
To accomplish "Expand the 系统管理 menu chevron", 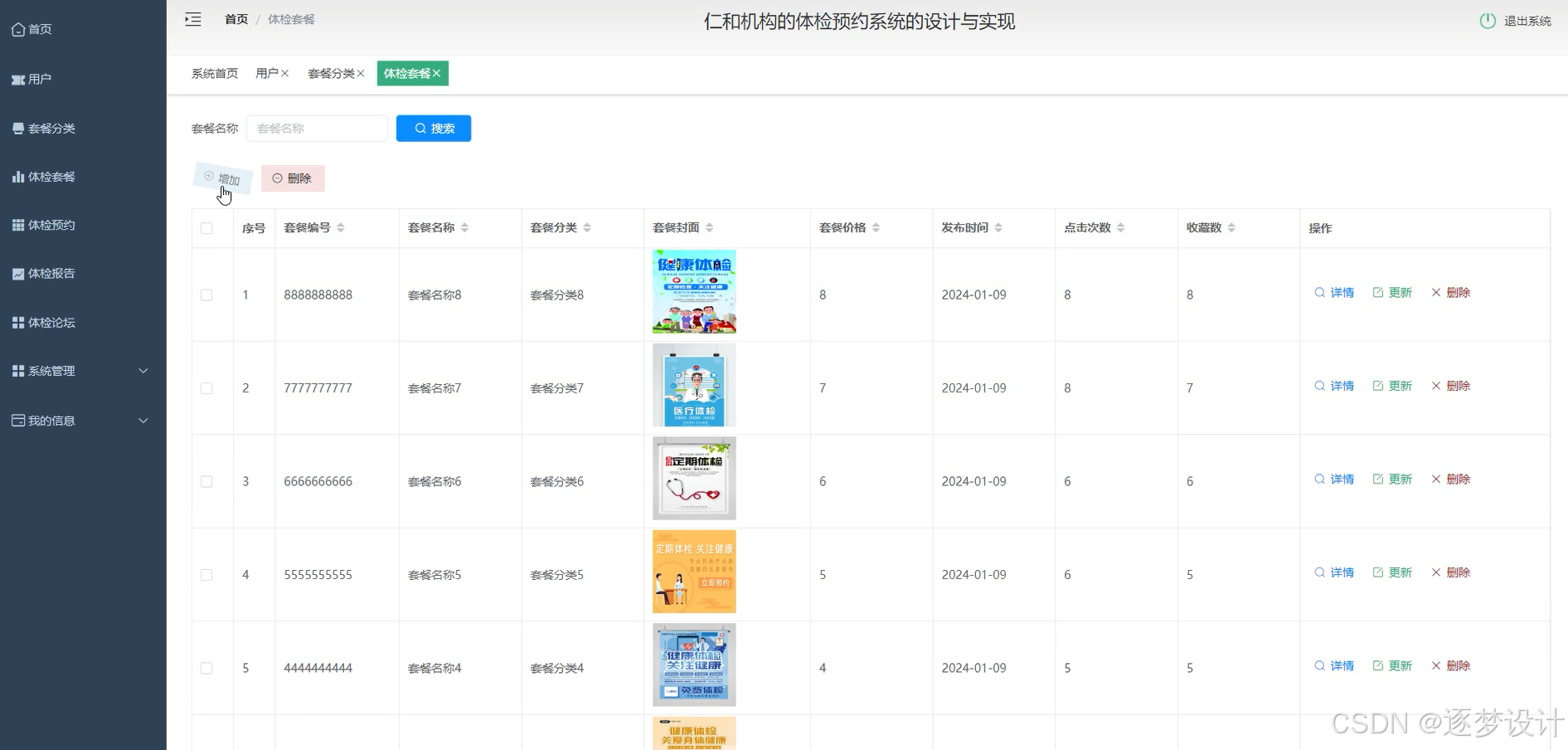I will click(143, 371).
